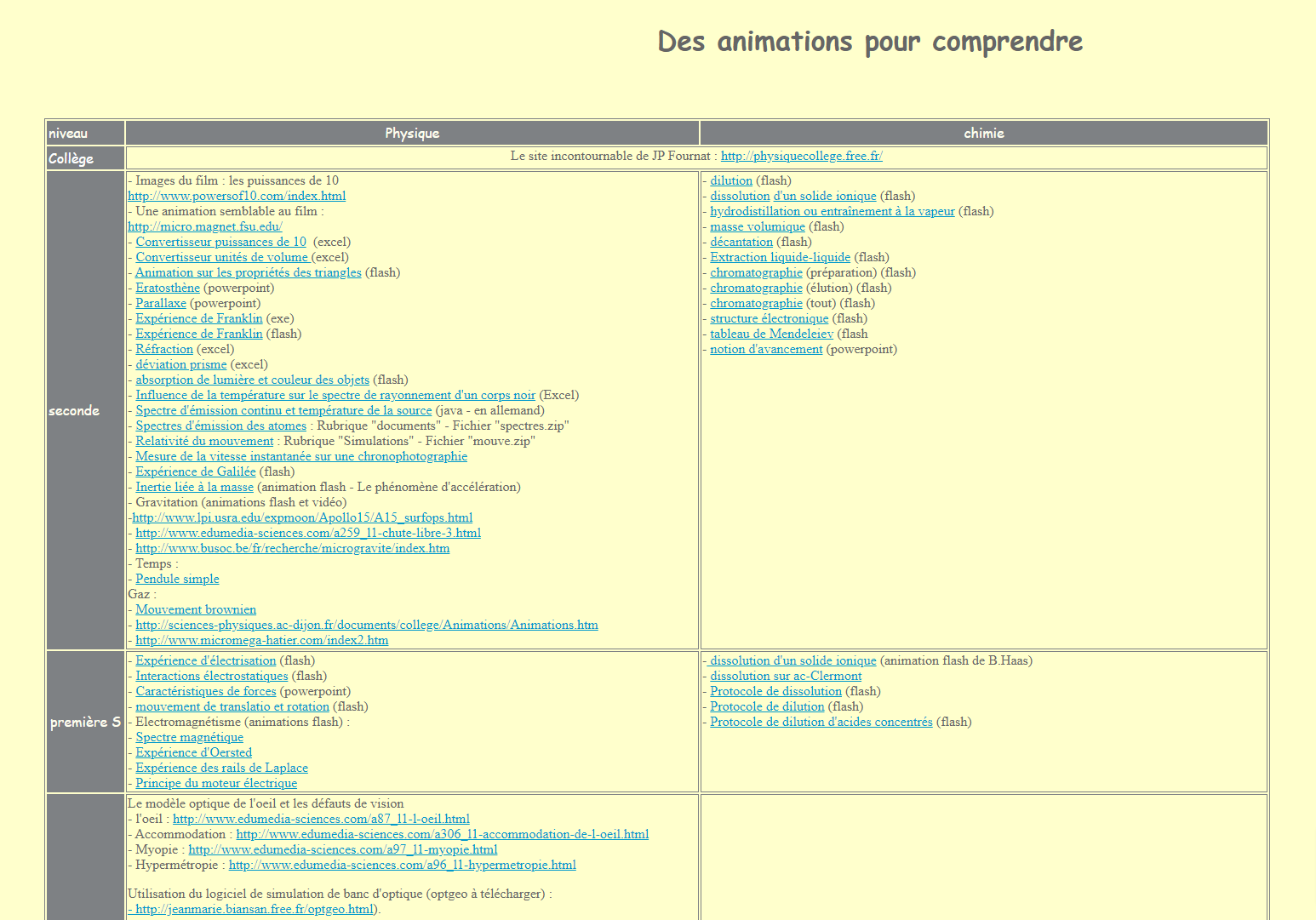
Task: Click the Pendule simple link
Action: point(177,580)
